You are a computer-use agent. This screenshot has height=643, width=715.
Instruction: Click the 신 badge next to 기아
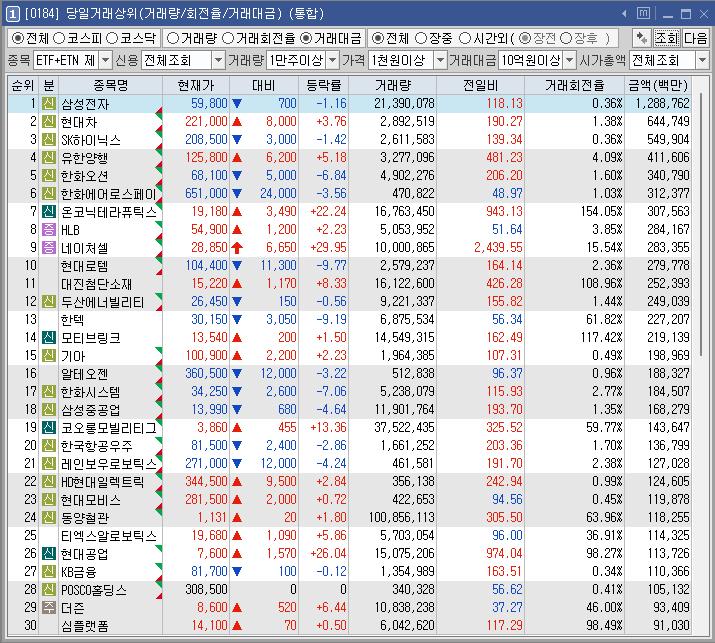point(48,356)
